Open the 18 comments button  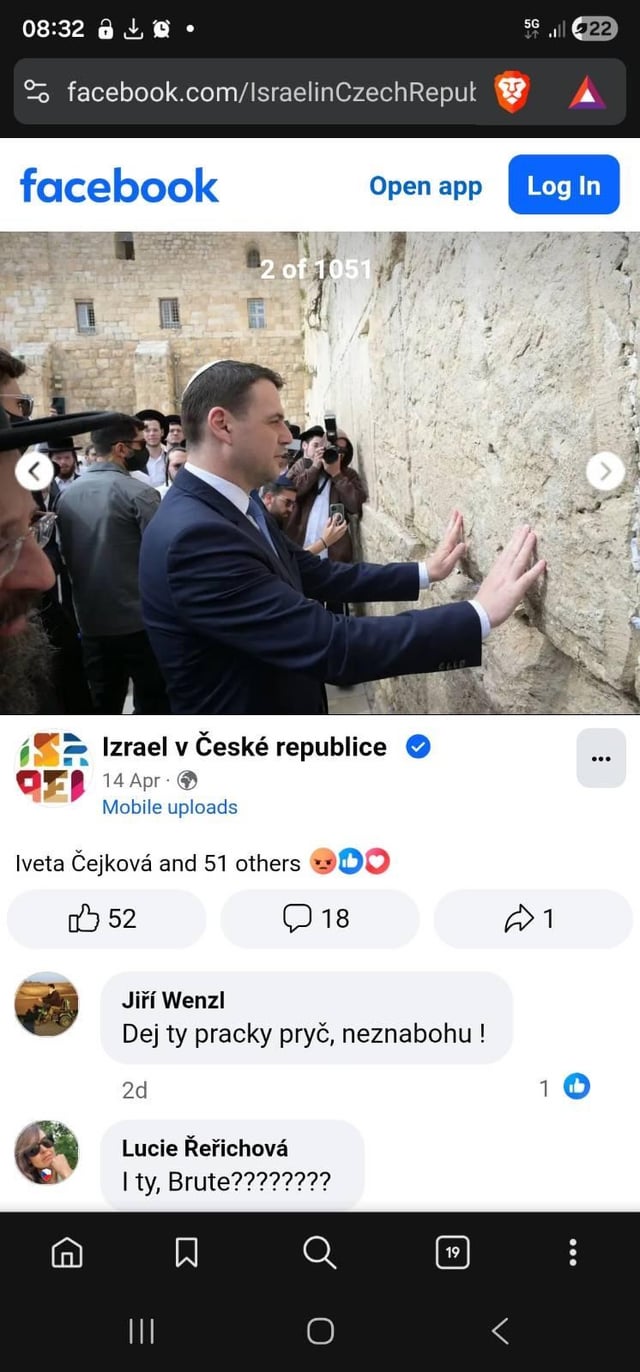click(x=319, y=918)
